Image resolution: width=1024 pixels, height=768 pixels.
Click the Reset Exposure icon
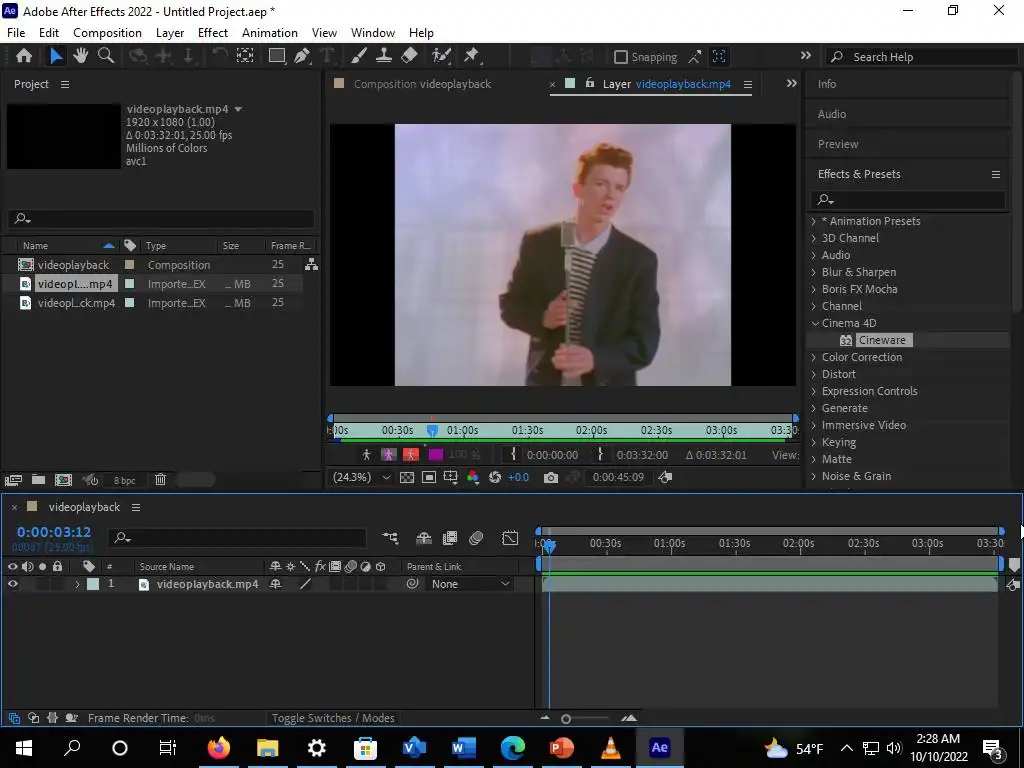pos(495,477)
